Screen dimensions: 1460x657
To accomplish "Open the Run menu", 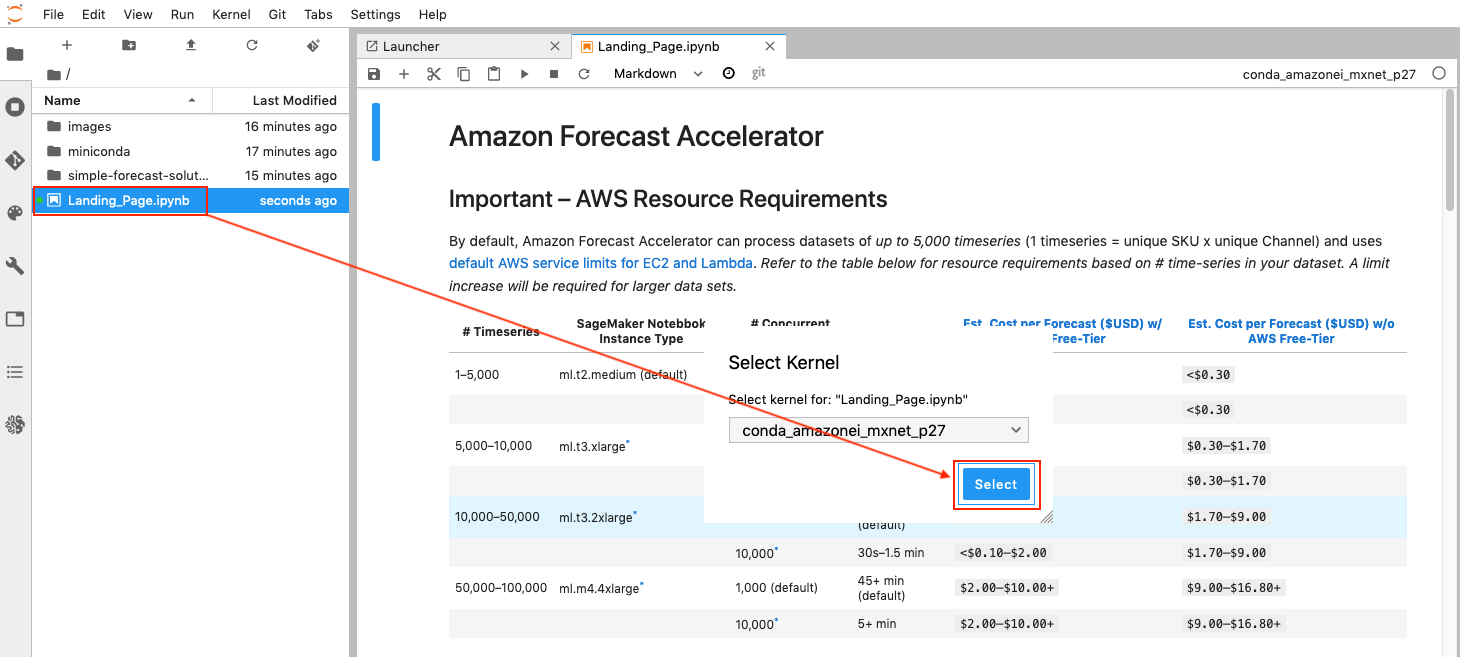I will coord(182,14).
